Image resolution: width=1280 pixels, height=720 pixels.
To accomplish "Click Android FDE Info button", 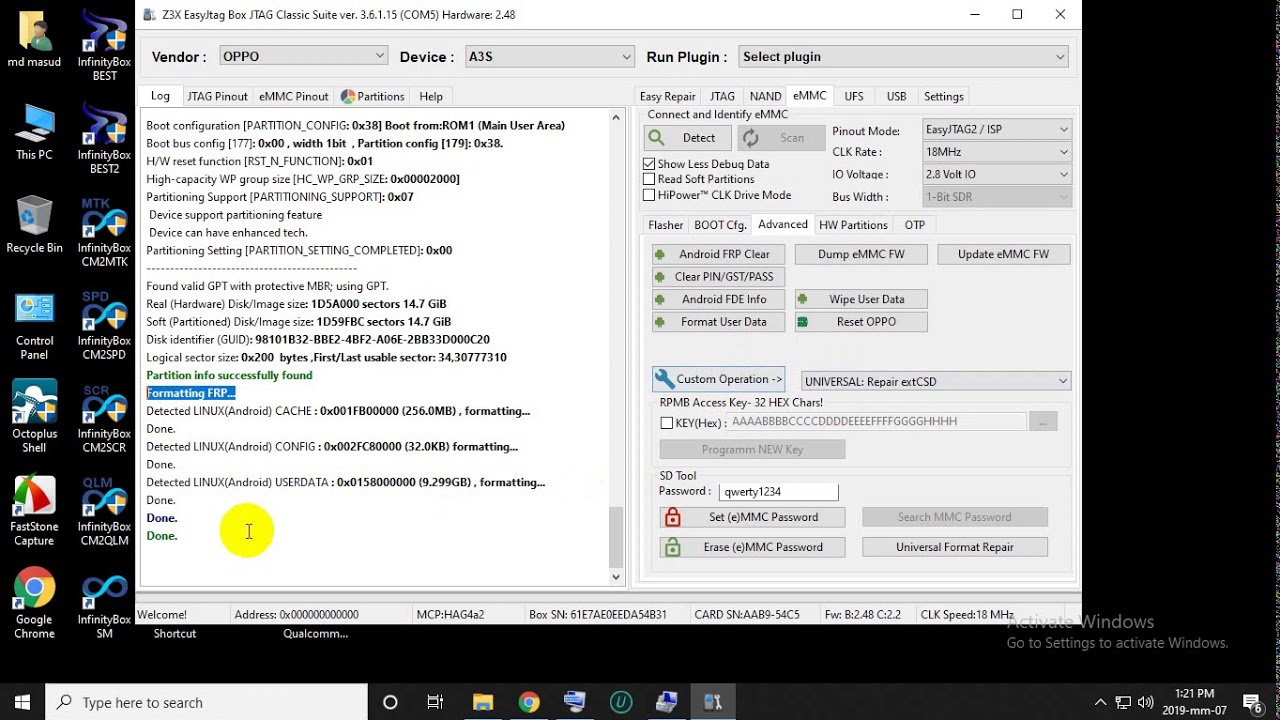I will (x=718, y=299).
